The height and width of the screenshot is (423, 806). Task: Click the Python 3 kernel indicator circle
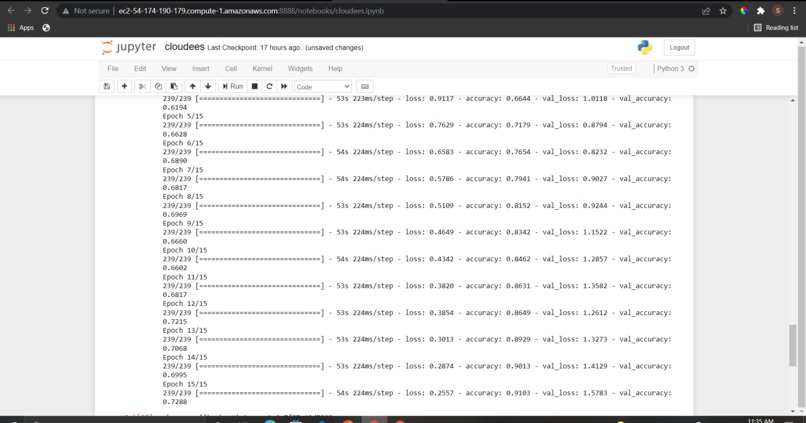coord(691,68)
